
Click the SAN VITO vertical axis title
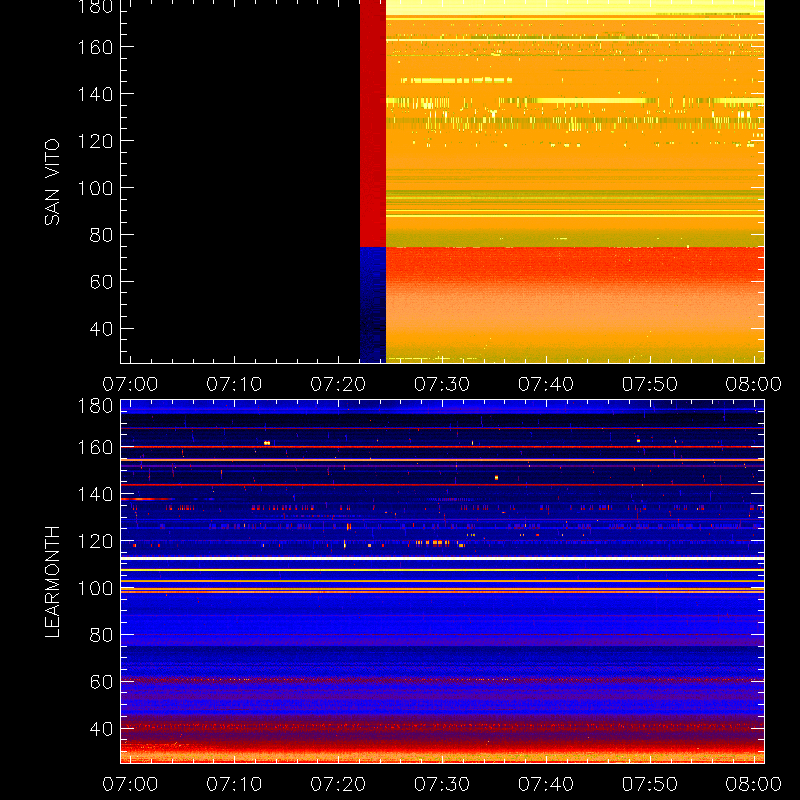[52, 182]
